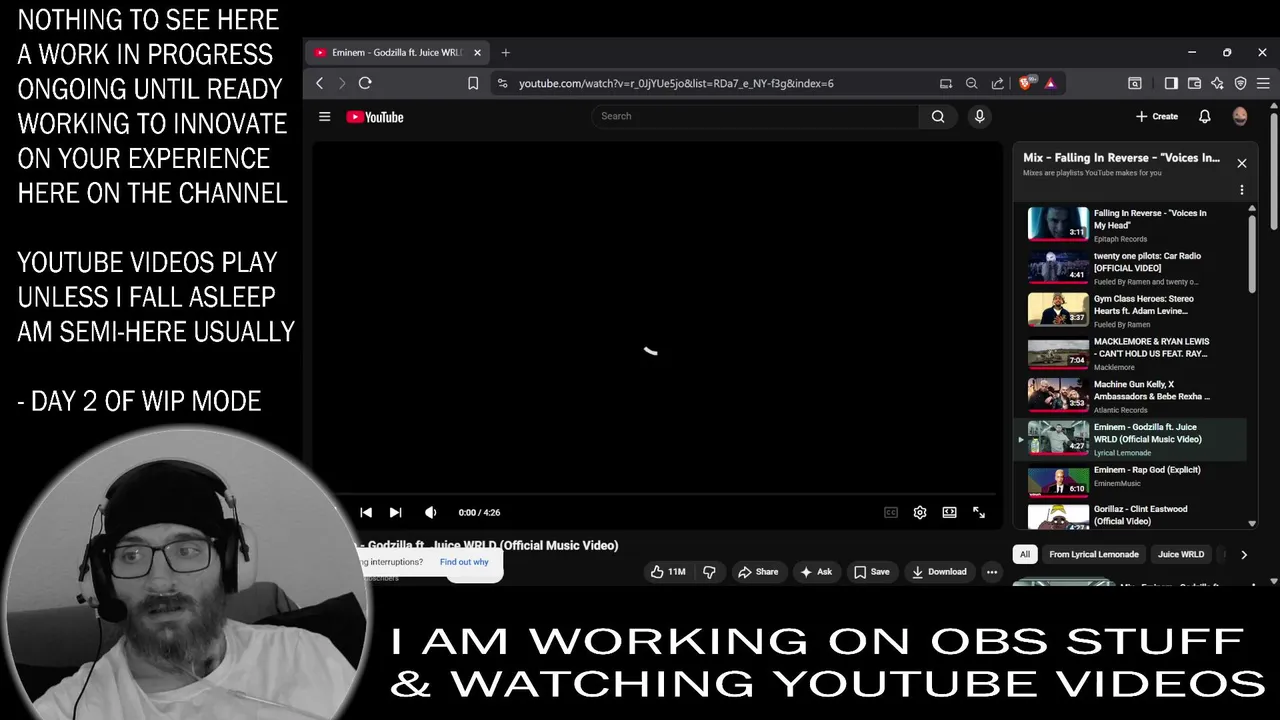The height and width of the screenshot is (720, 1280).
Task: Close the Eminem Godzilla tab
Action: click(477, 52)
